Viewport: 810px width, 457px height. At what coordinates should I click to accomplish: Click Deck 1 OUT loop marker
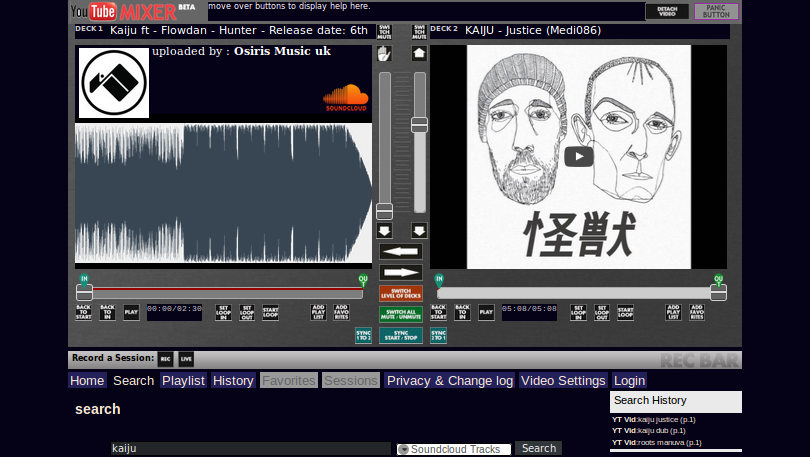363,280
